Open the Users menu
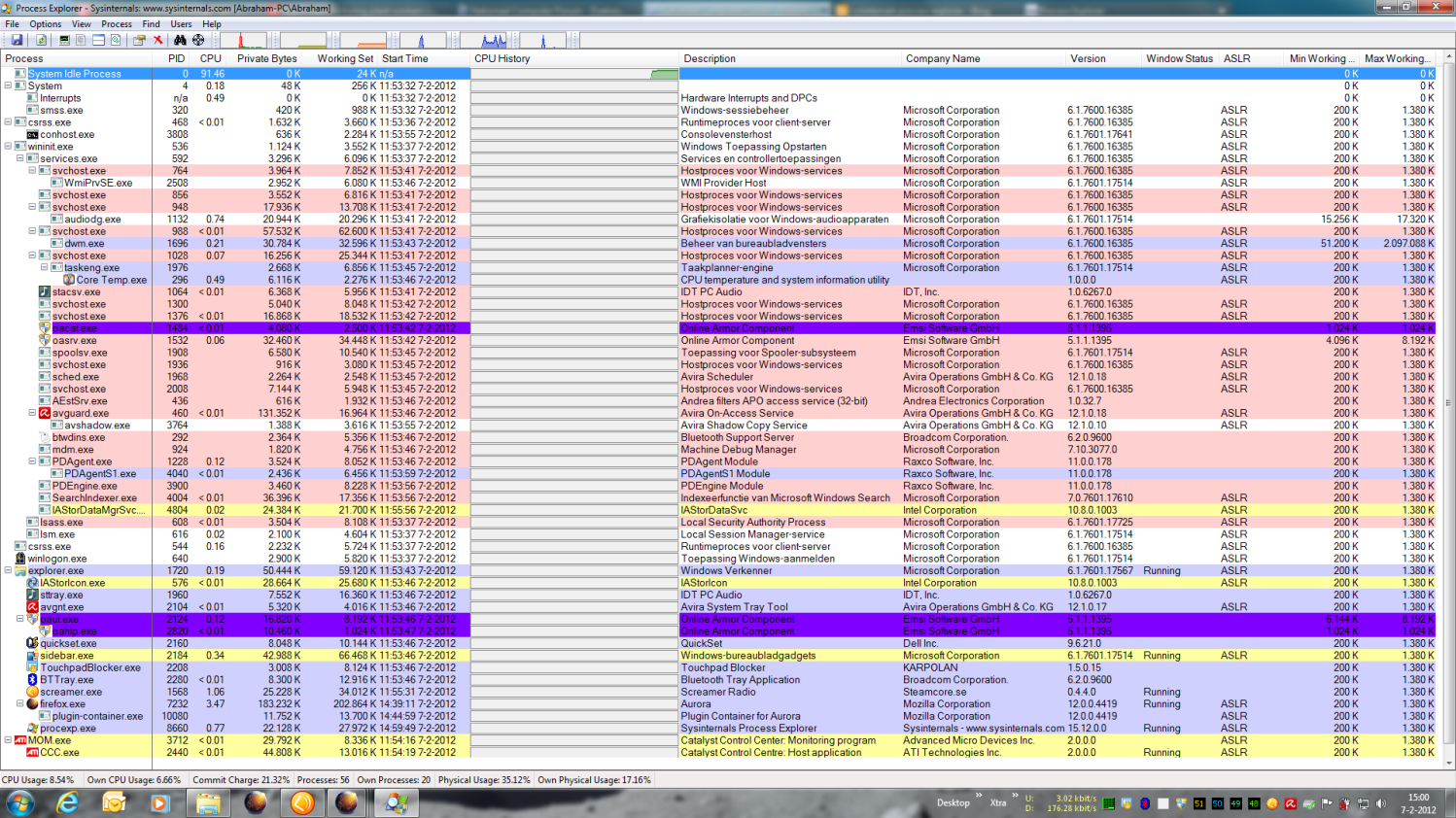Screen dimensions: 1456x818 [182, 24]
